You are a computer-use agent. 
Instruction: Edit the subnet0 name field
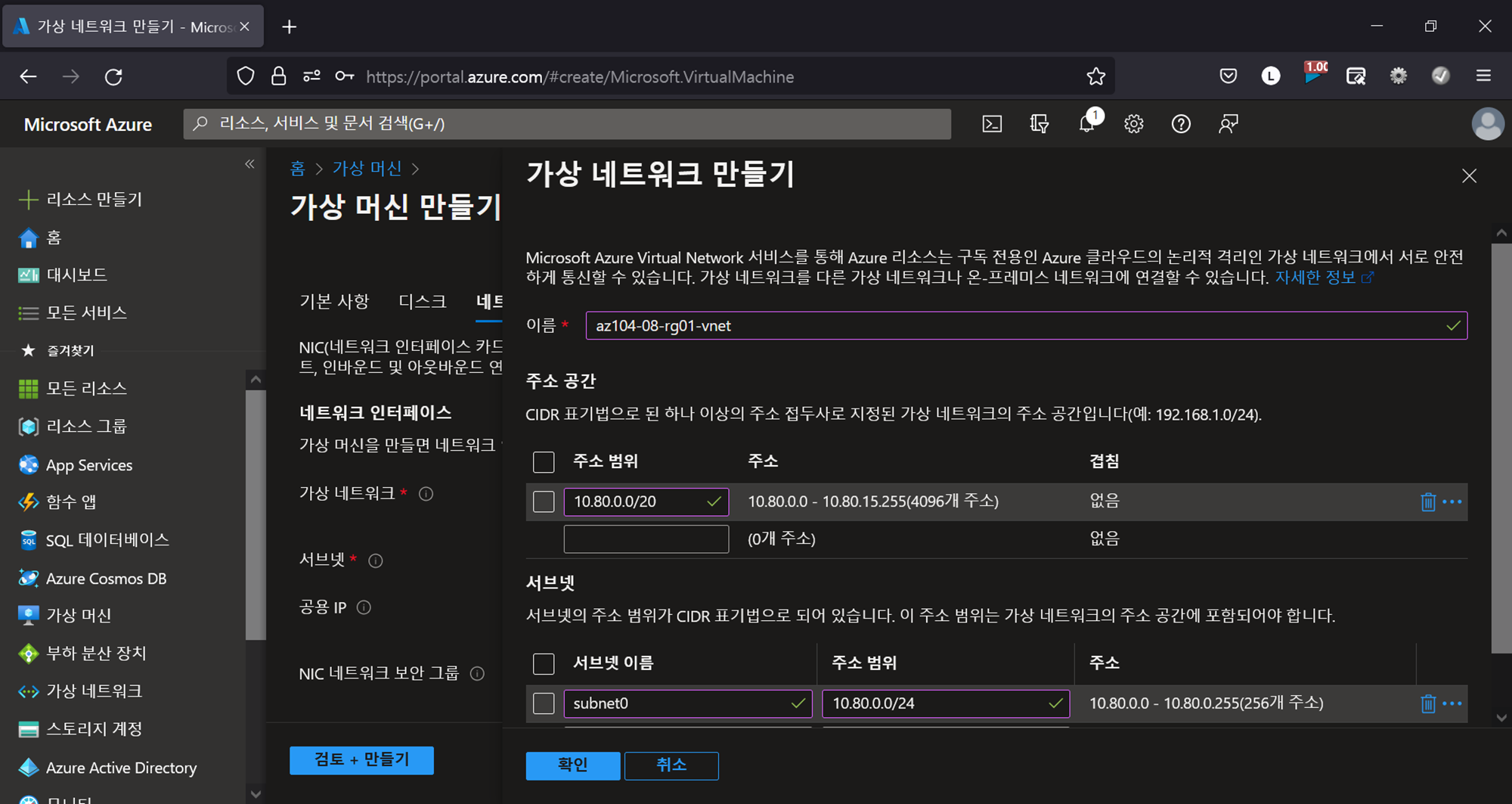click(x=687, y=703)
